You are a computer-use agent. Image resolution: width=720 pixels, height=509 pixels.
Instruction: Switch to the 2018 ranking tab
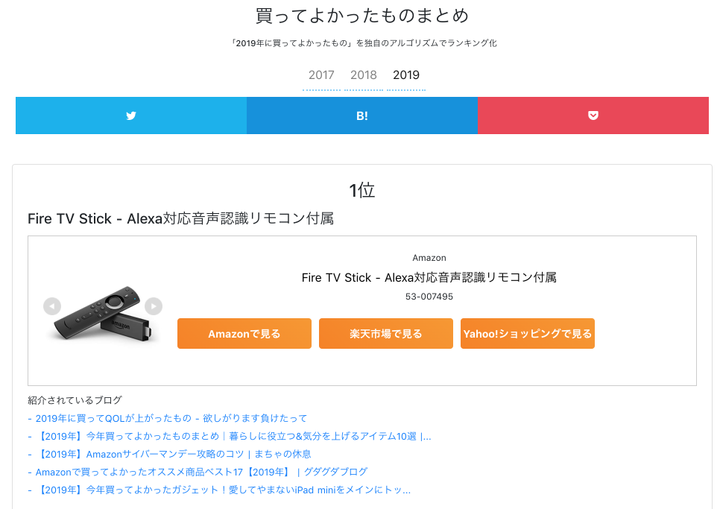pos(364,75)
